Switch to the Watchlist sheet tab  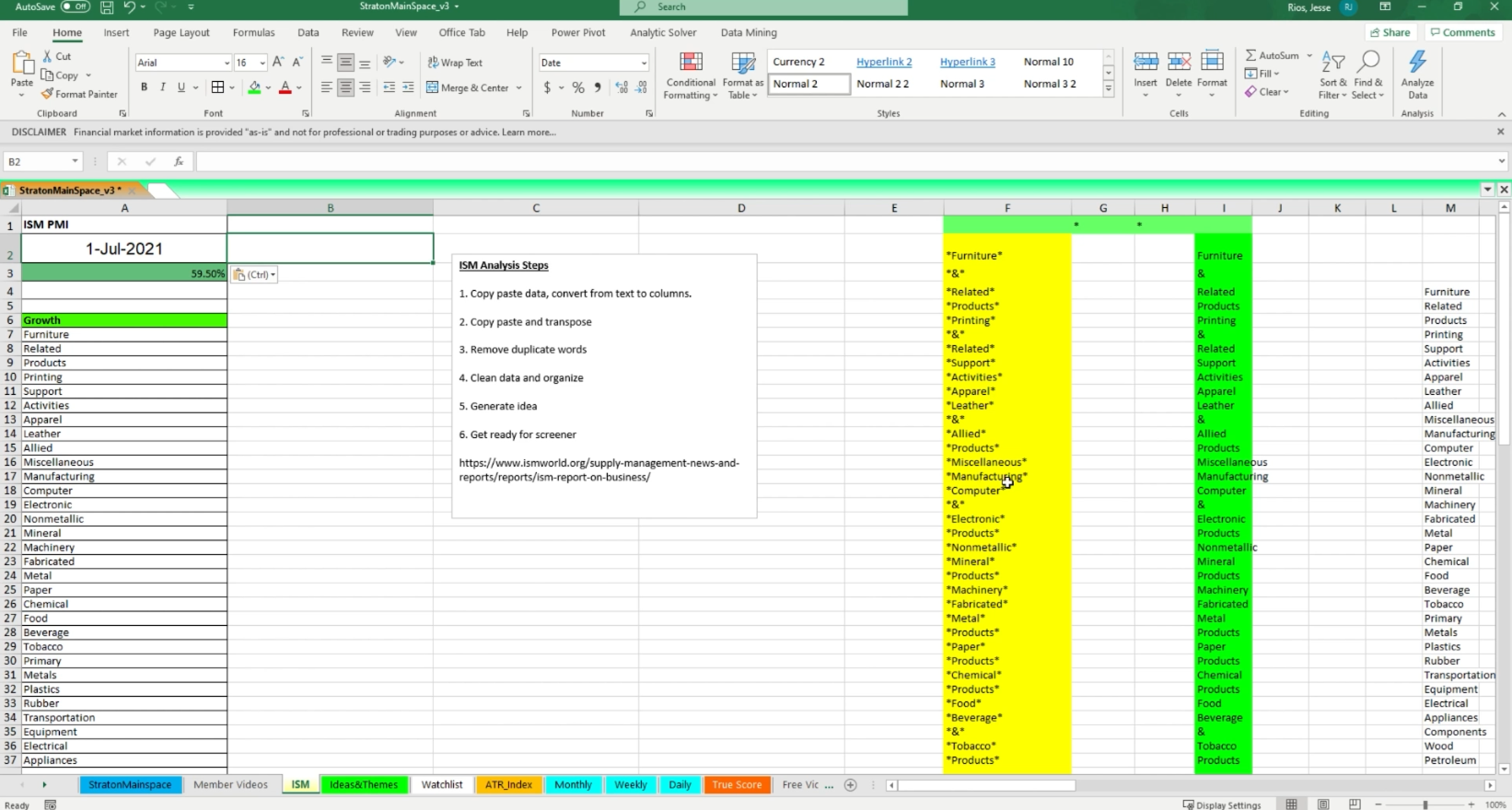(x=442, y=785)
